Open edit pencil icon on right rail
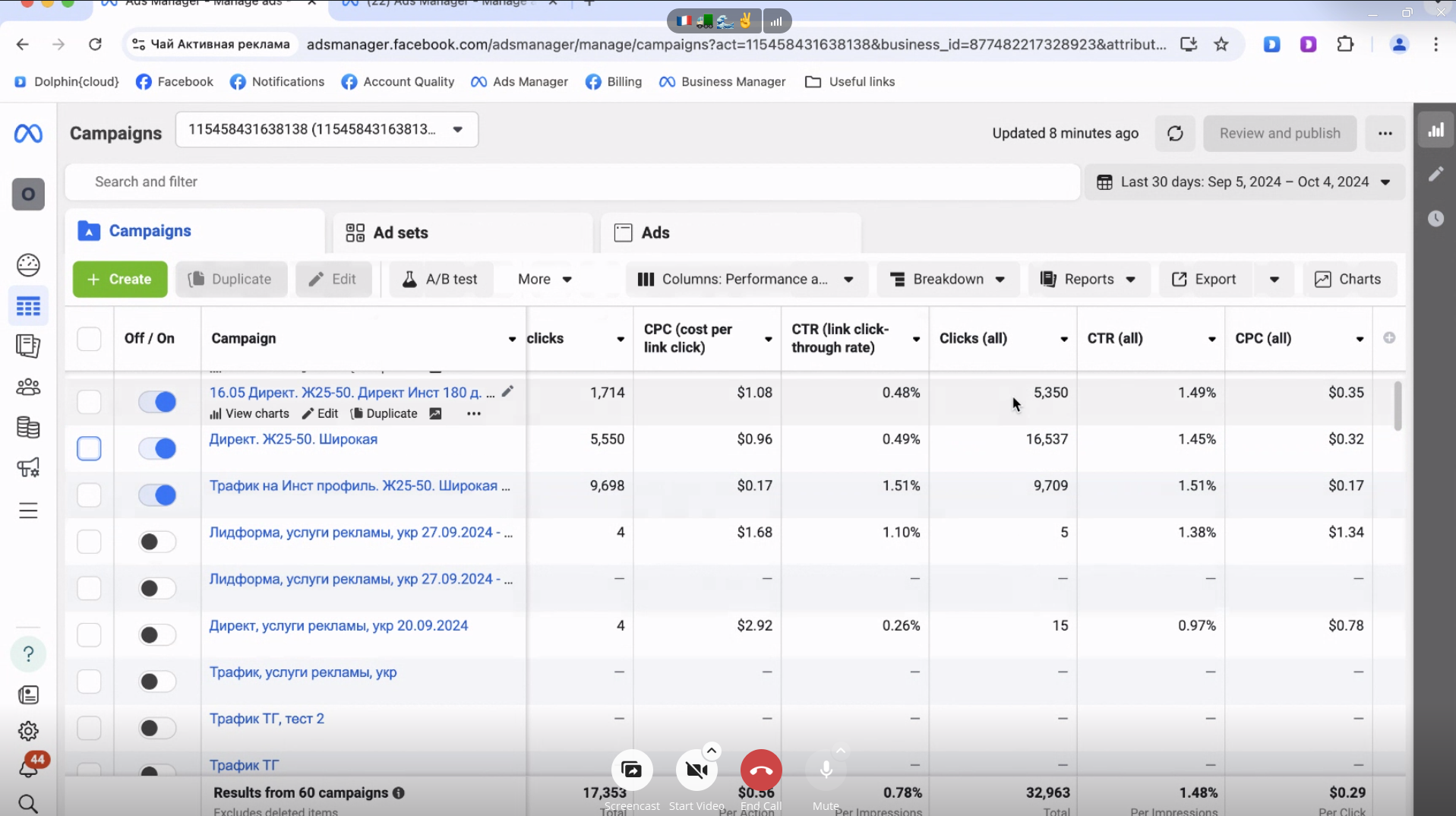 [x=1435, y=174]
